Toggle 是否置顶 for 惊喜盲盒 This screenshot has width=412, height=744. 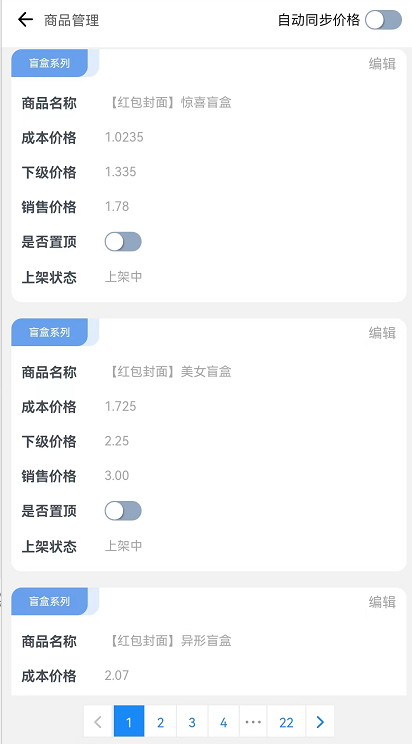click(x=123, y=242)
